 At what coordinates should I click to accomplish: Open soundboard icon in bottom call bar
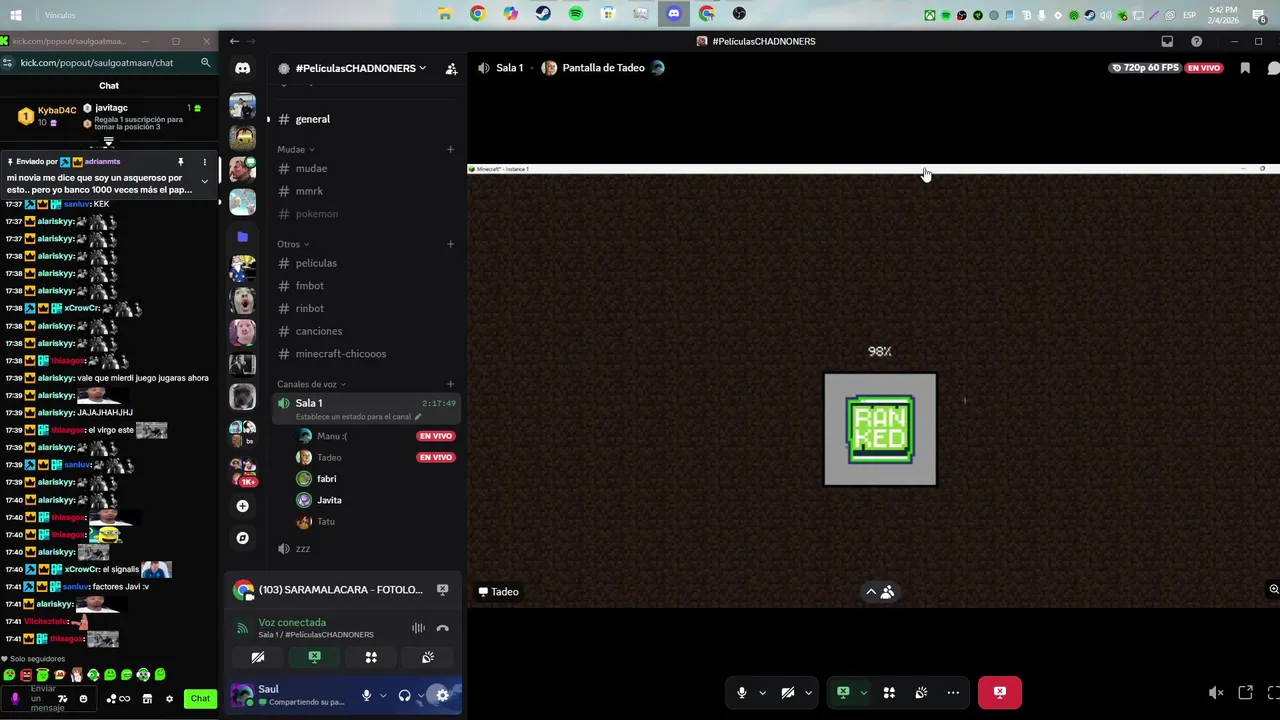(x=922, y=692)
